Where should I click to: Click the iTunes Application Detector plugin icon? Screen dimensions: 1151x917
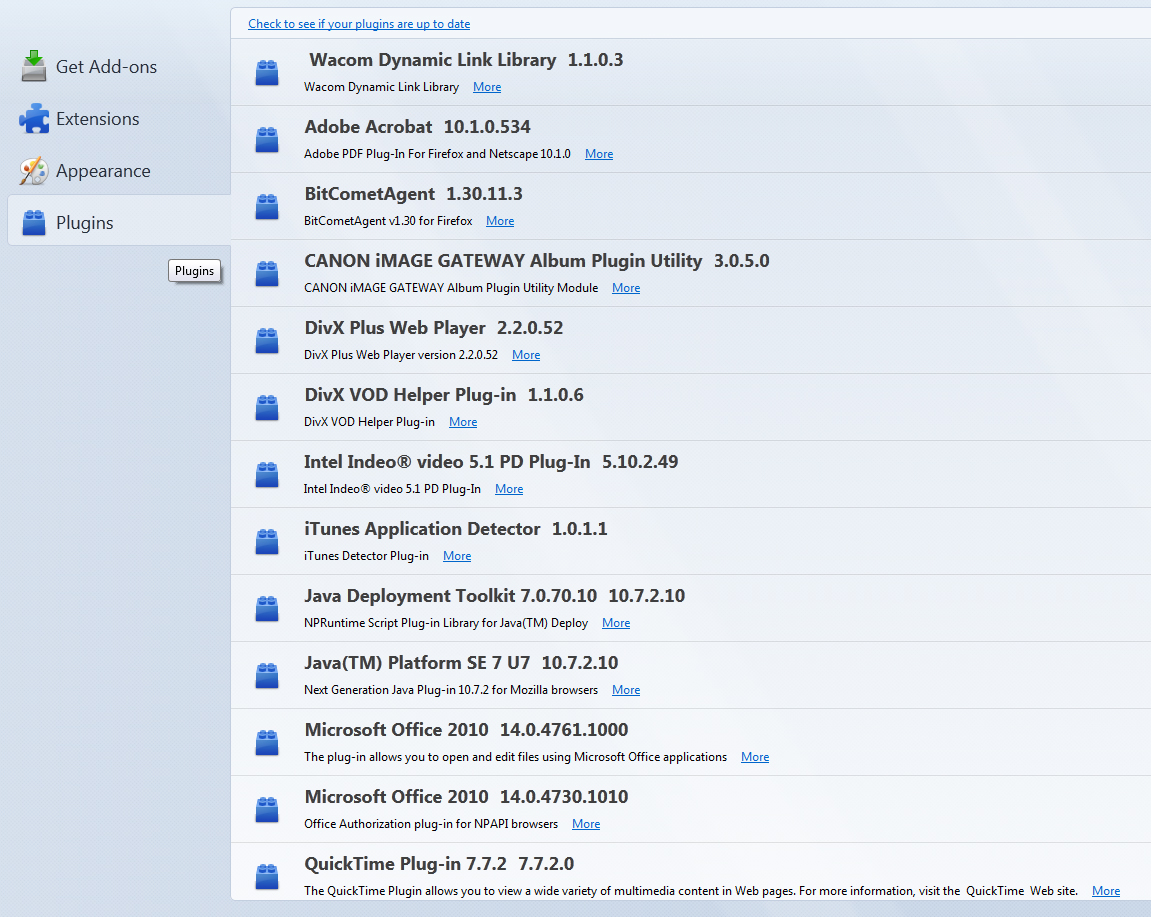pyautogui.click(x=266, y=541)
